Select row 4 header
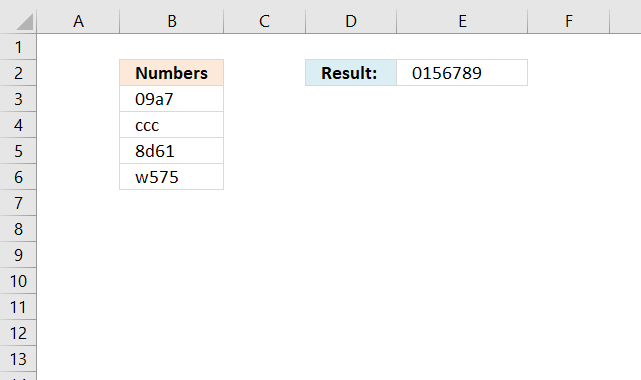This screenshot has height=380, width=641. [x=18, y=125]
